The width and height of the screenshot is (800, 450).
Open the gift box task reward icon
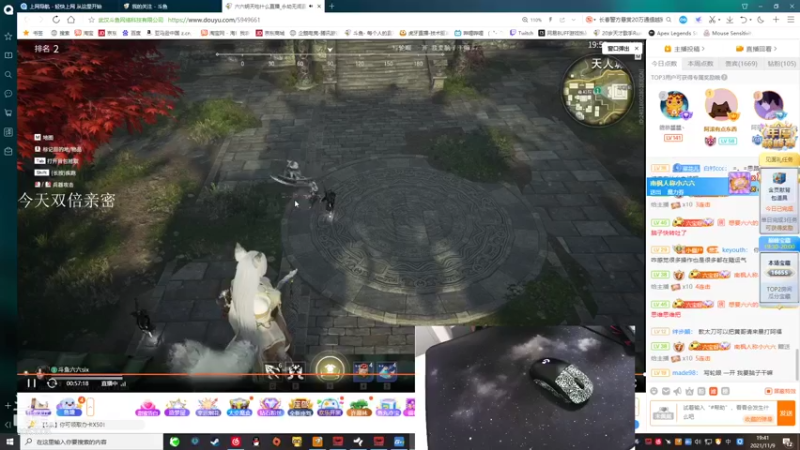779,180
